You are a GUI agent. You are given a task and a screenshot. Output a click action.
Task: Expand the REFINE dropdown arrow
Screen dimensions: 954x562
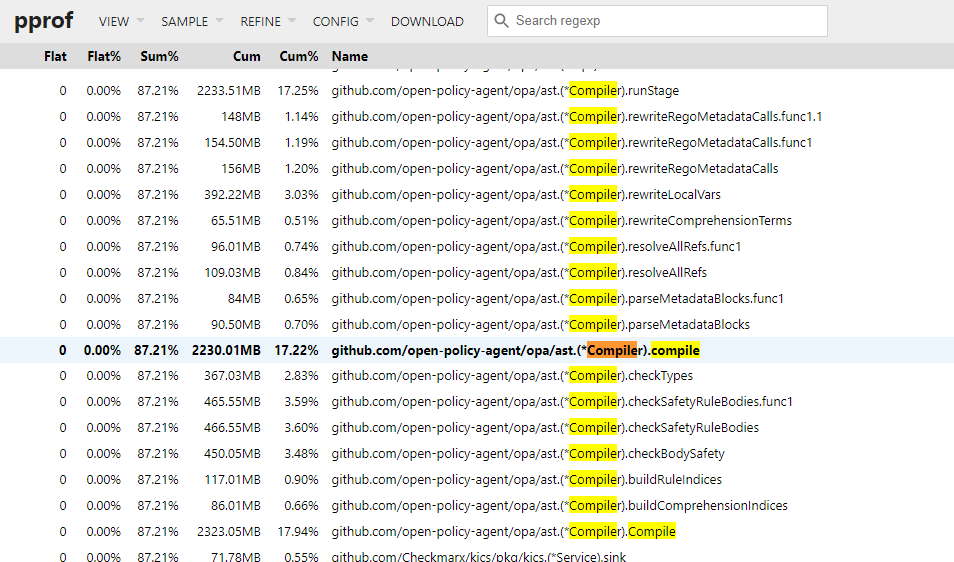click(291, 21)
